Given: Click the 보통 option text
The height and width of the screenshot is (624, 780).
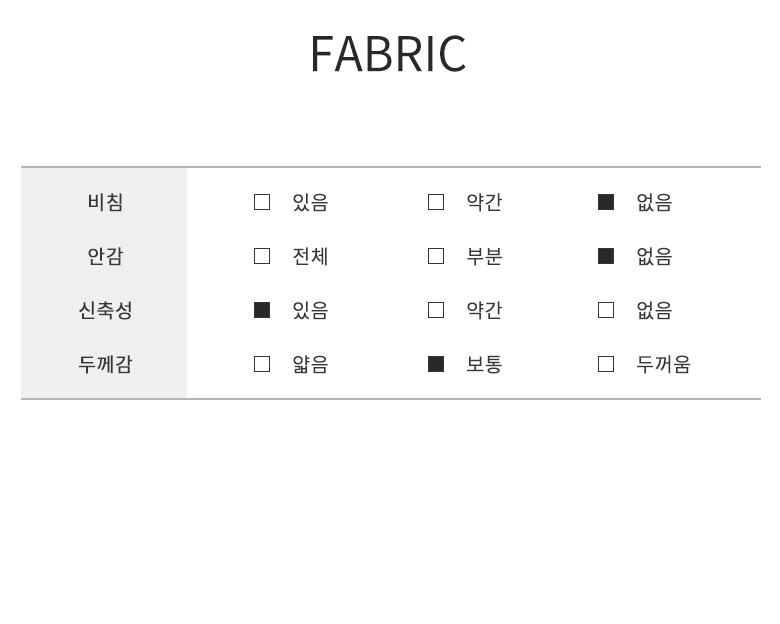Looking at the screenshot, I should [x=484, y=364].
